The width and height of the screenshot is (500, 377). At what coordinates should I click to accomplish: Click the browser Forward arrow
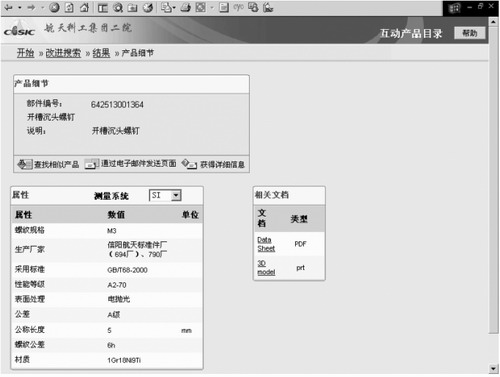(x=31, y=7)
